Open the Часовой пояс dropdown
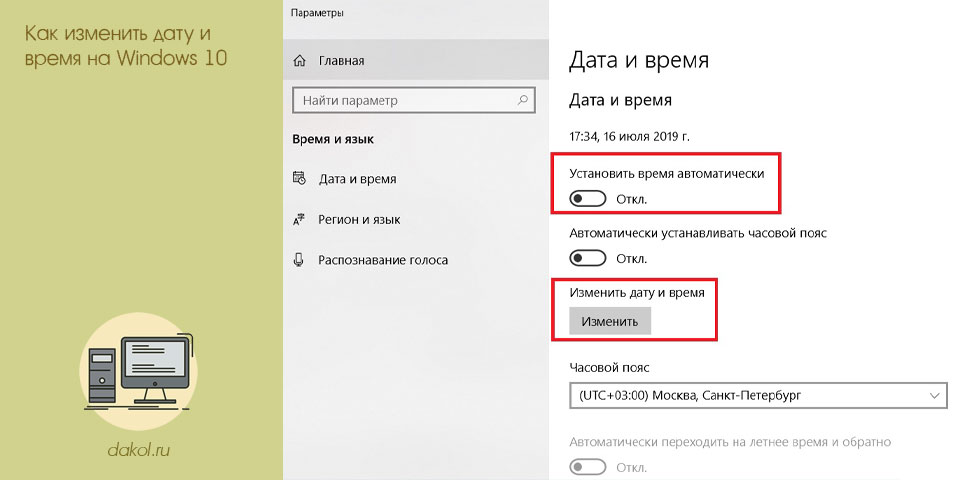 click(x=757, y=396)
